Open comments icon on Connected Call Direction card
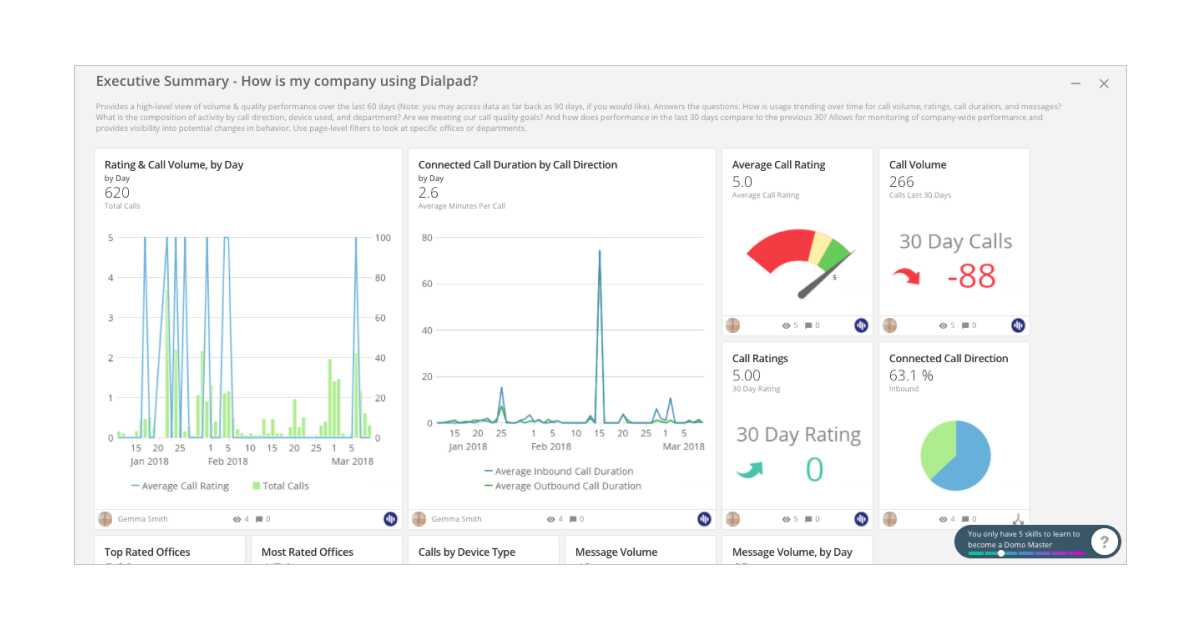This screenshot has height=630, width=1200. [x=965, y=519]
